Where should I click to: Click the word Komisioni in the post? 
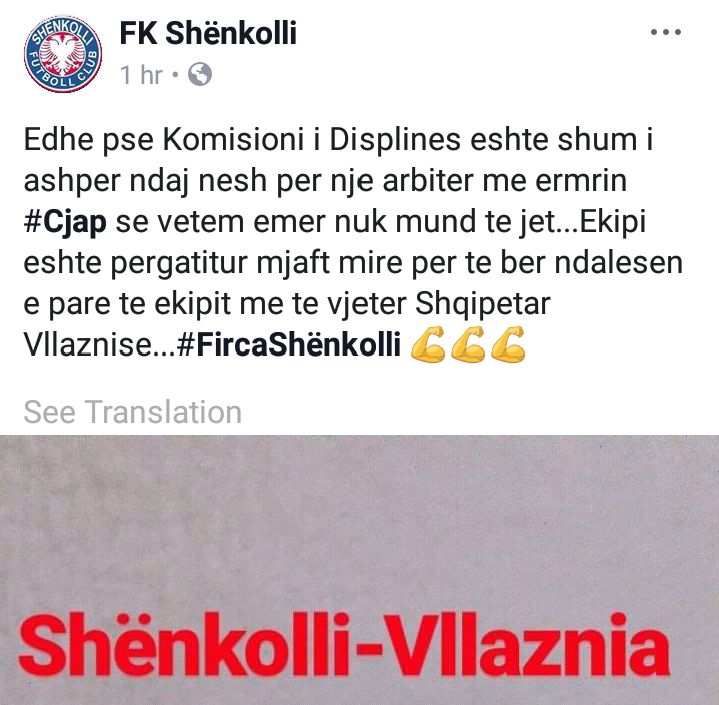233,139
